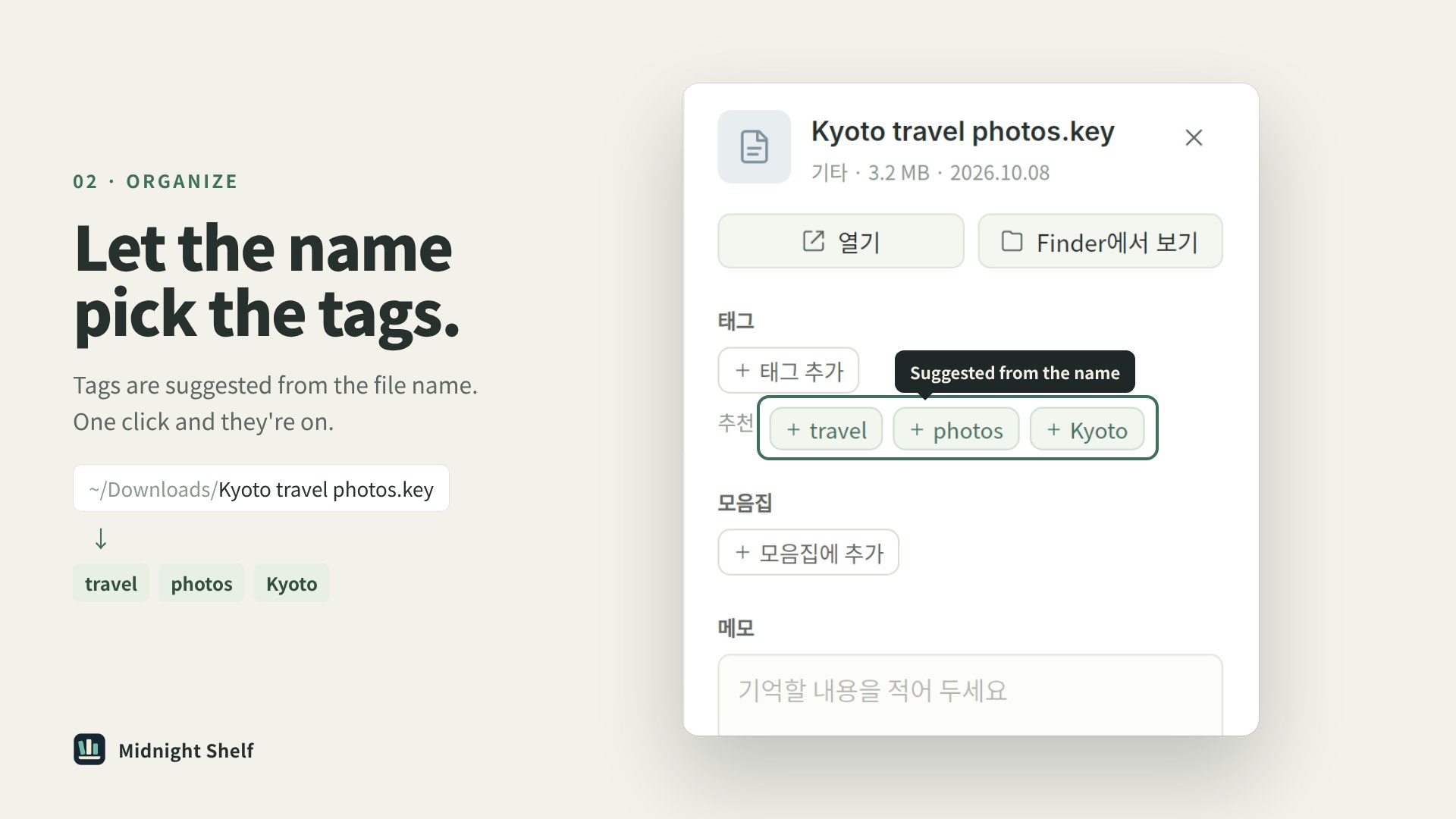Add the suggested travel tag
The height and width of the screenshot is (819, 1456).
click(826, 429)
